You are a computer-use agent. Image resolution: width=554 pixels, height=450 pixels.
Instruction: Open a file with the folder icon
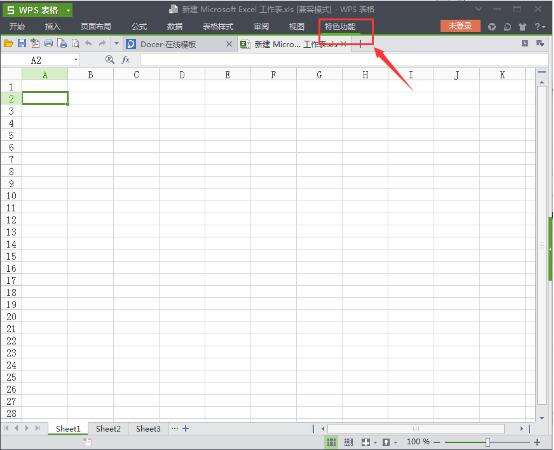[8, 43]
